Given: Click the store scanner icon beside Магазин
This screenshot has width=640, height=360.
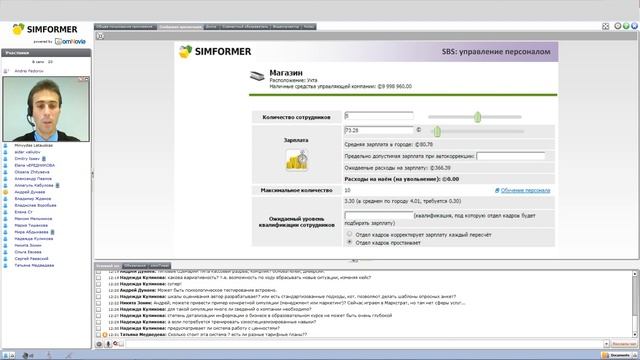Looking at the screenshot, I should [257, 76].
